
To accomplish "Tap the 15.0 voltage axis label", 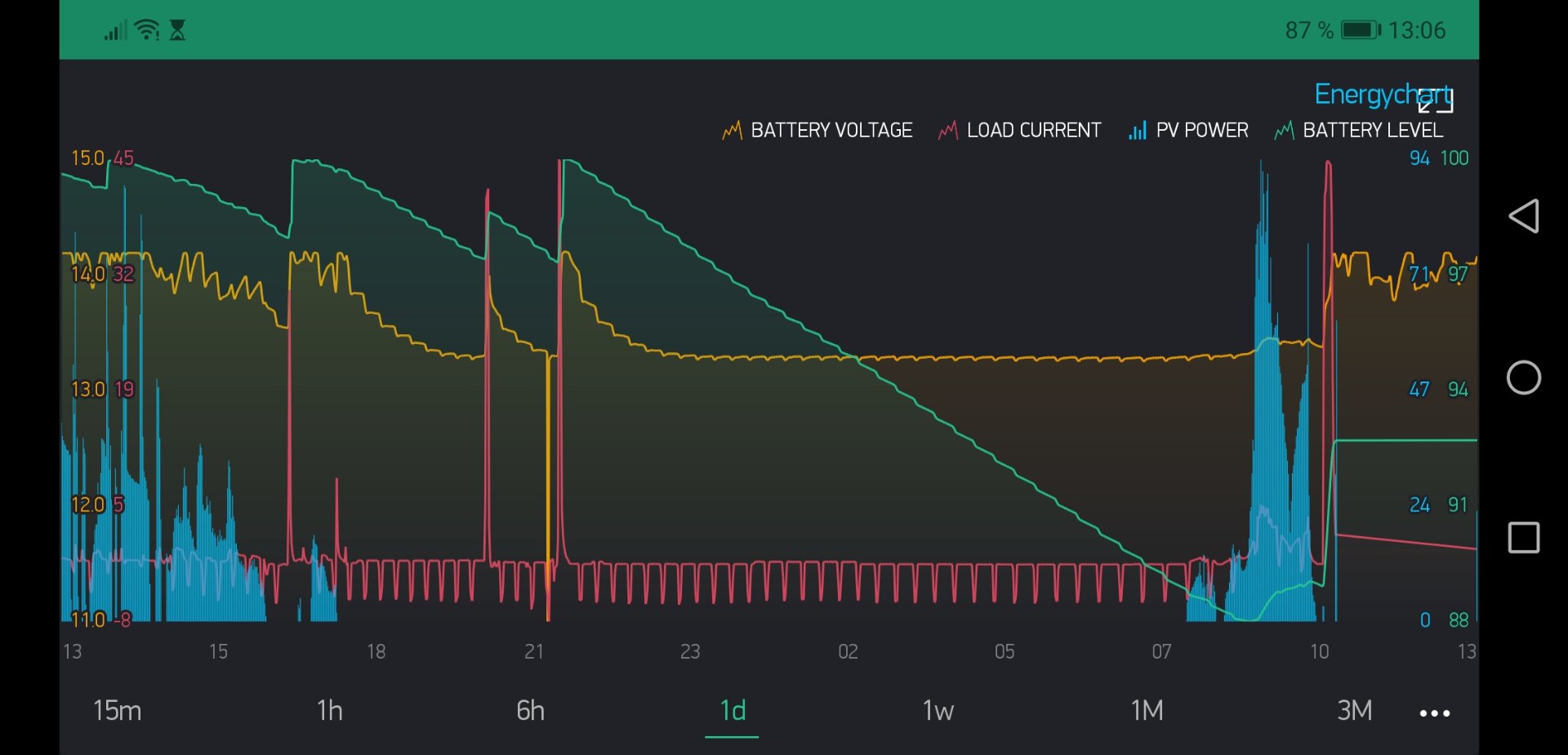I will pyautogui.click(x=88, y=158).
